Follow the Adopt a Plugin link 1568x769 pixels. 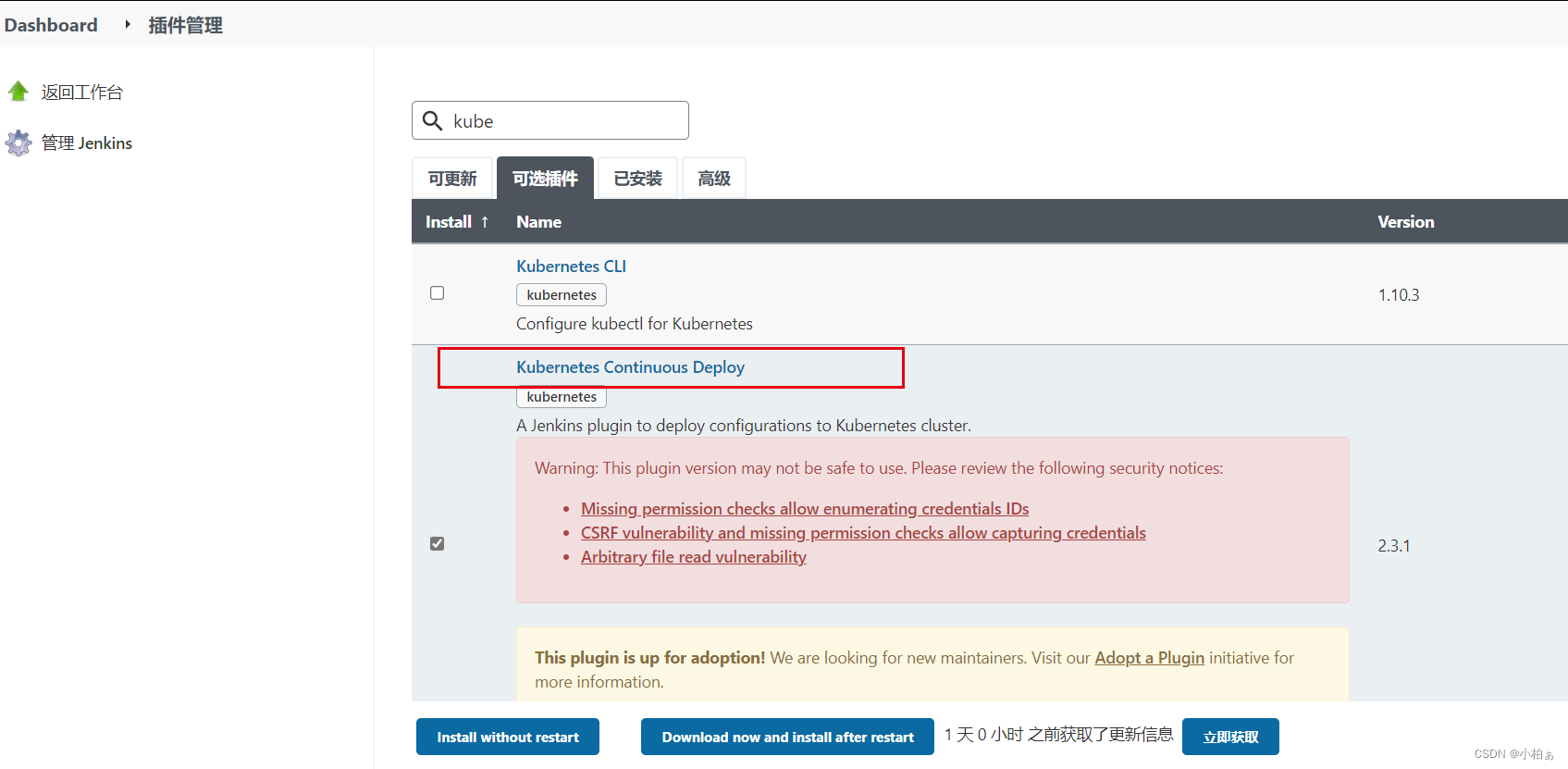pos(1149,658)
